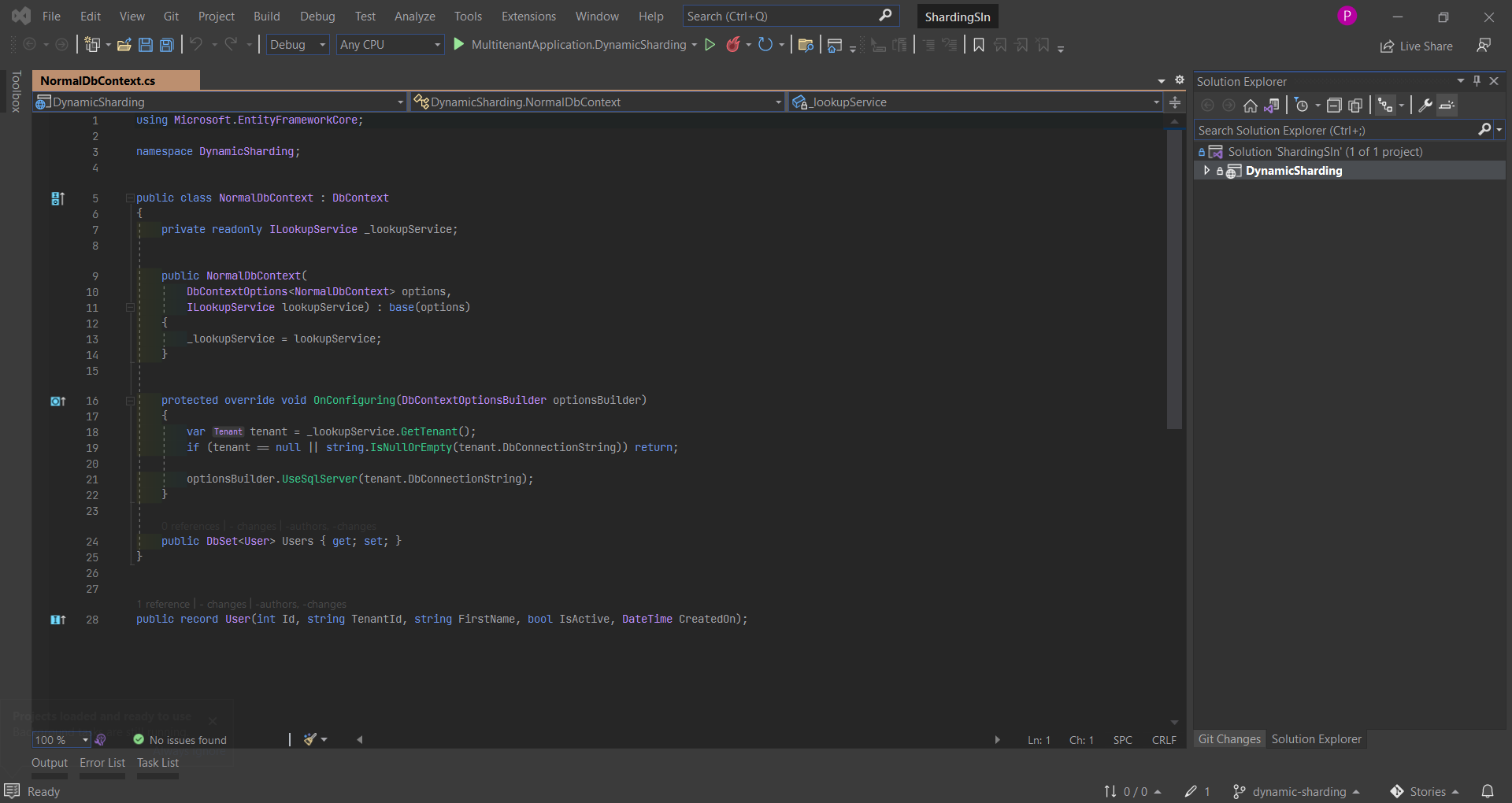The width and height of the screenshot is (1512, 803).
Task: Open the DynamicSharding project navigation dropdown
Action: [220, 102]
